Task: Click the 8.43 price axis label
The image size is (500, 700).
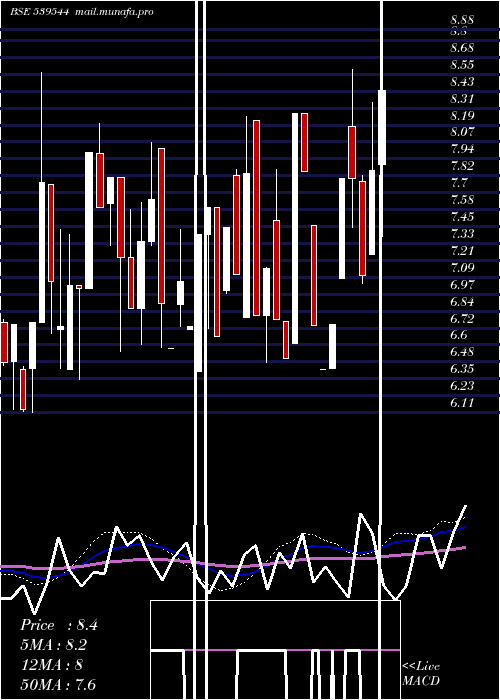Action: tap(462, 82)
